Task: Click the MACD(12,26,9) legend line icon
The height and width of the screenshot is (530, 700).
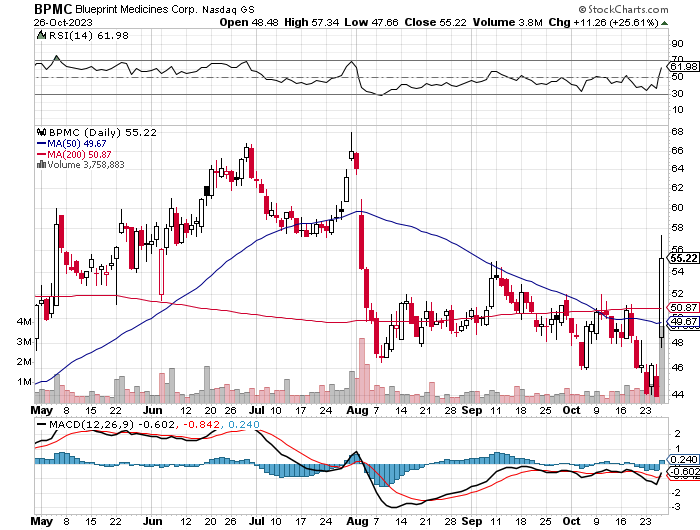Action: (x=39, y=425)
